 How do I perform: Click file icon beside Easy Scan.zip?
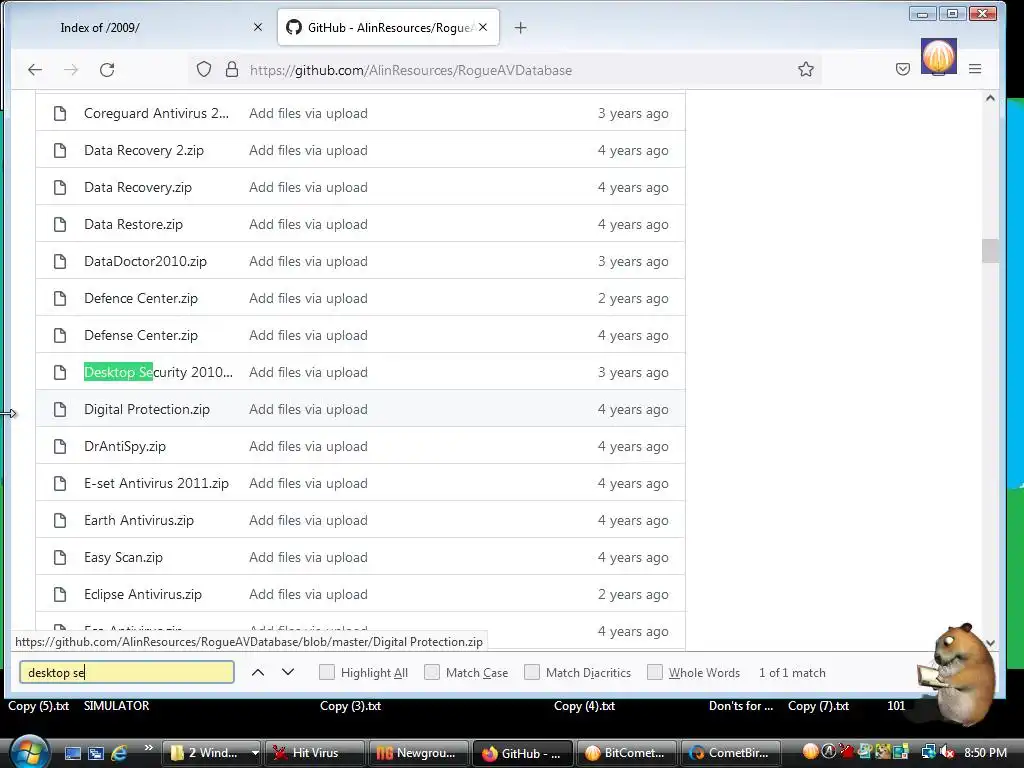[60, 558]
